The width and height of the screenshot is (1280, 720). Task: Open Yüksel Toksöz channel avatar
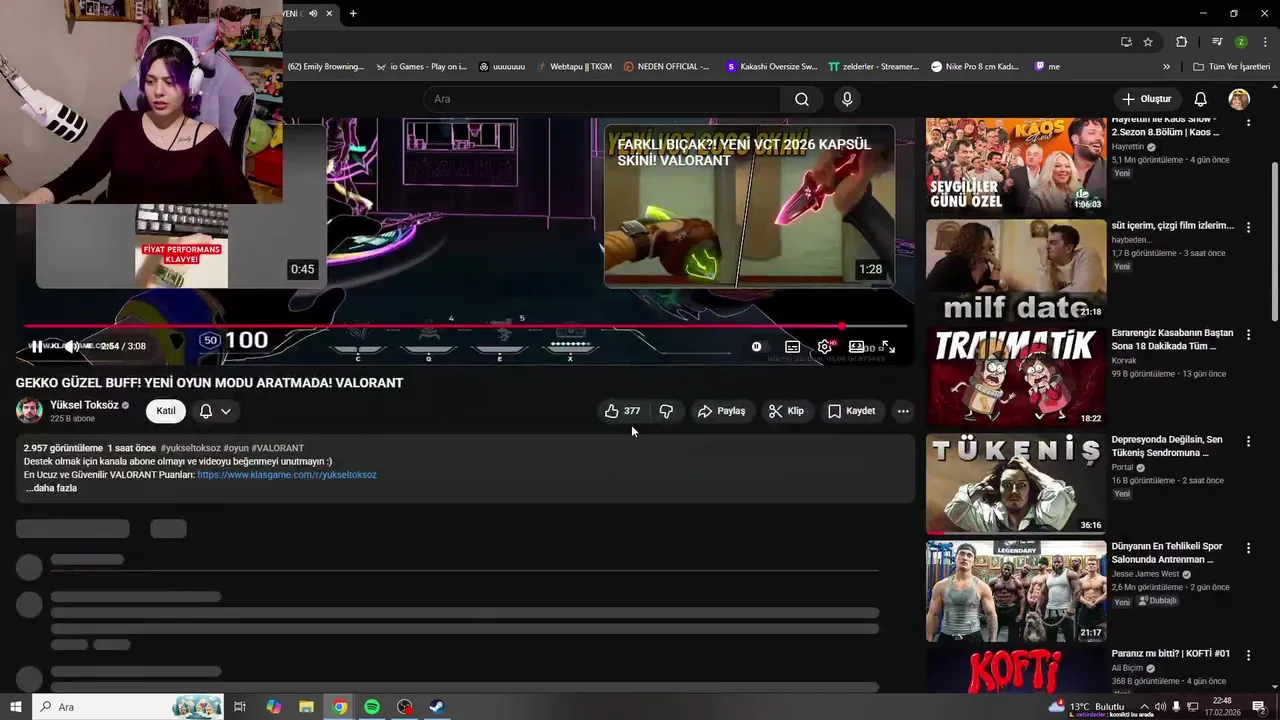(x=29, y=411)
